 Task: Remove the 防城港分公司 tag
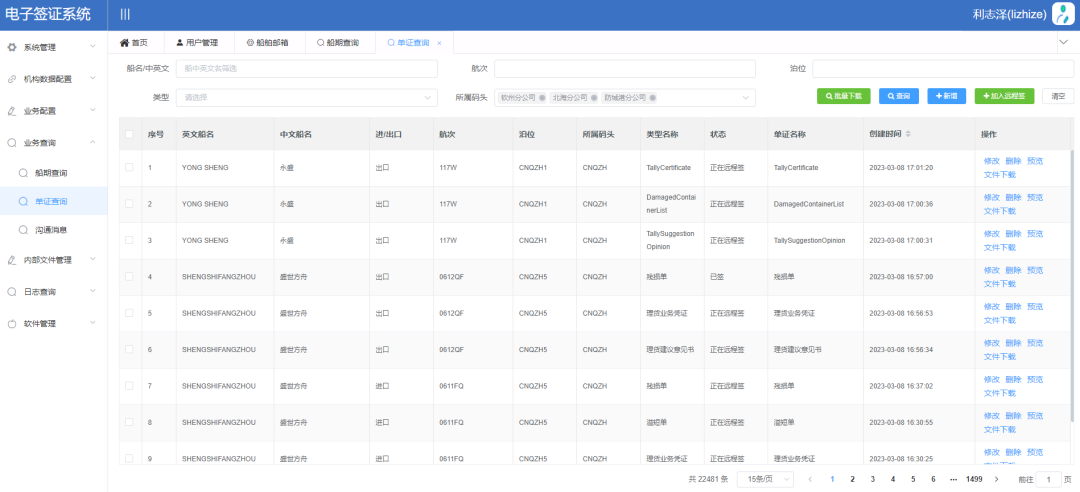[654, 98]
